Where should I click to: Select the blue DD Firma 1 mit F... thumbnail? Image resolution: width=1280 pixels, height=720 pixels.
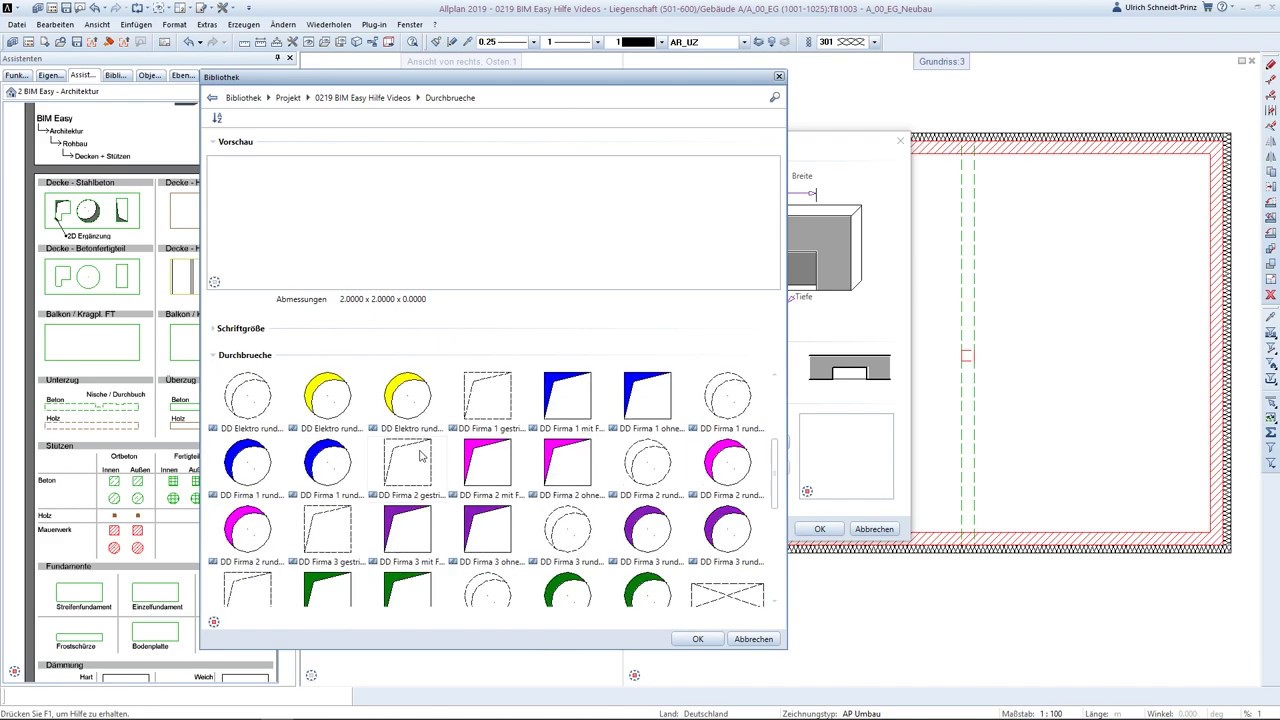[x=567, y=396]
